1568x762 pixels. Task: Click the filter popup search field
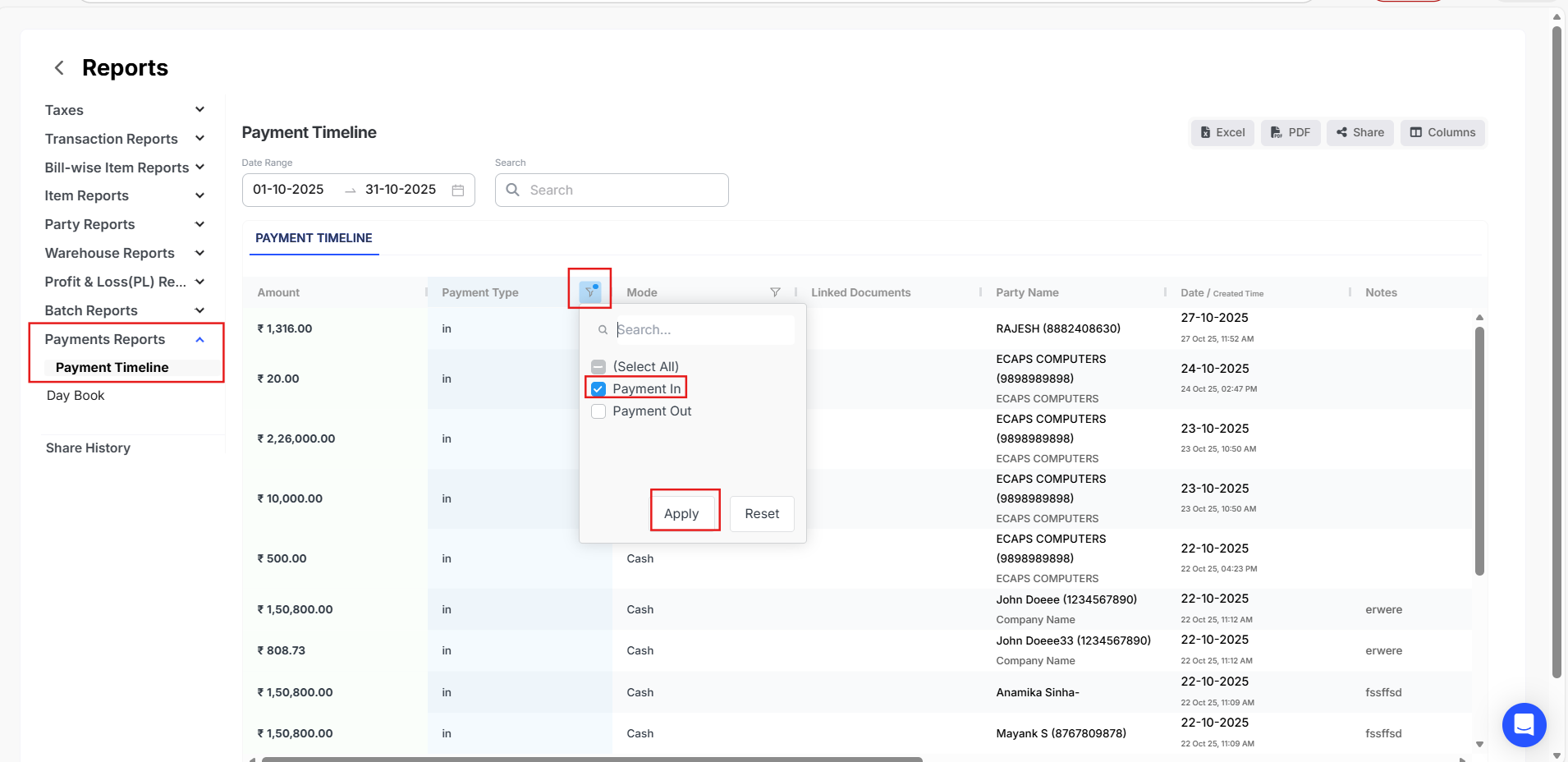(x=702, y=330)
